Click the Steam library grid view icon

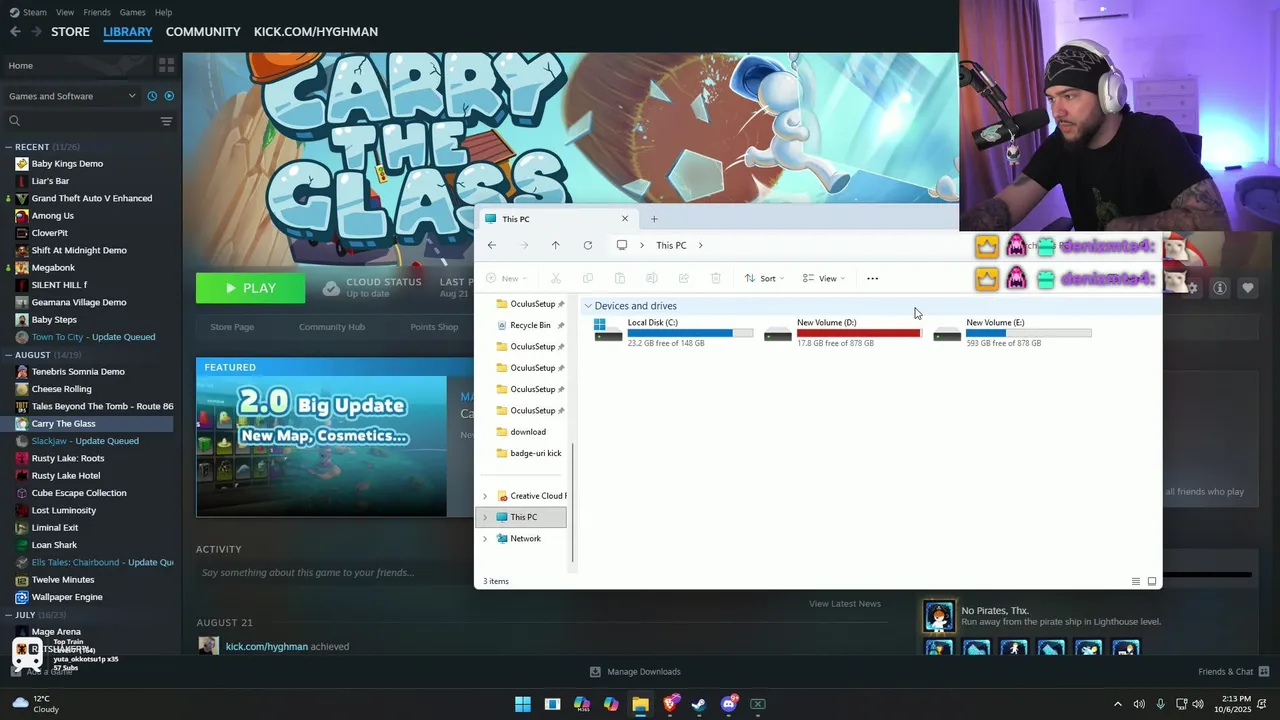(x=166, y=65)
